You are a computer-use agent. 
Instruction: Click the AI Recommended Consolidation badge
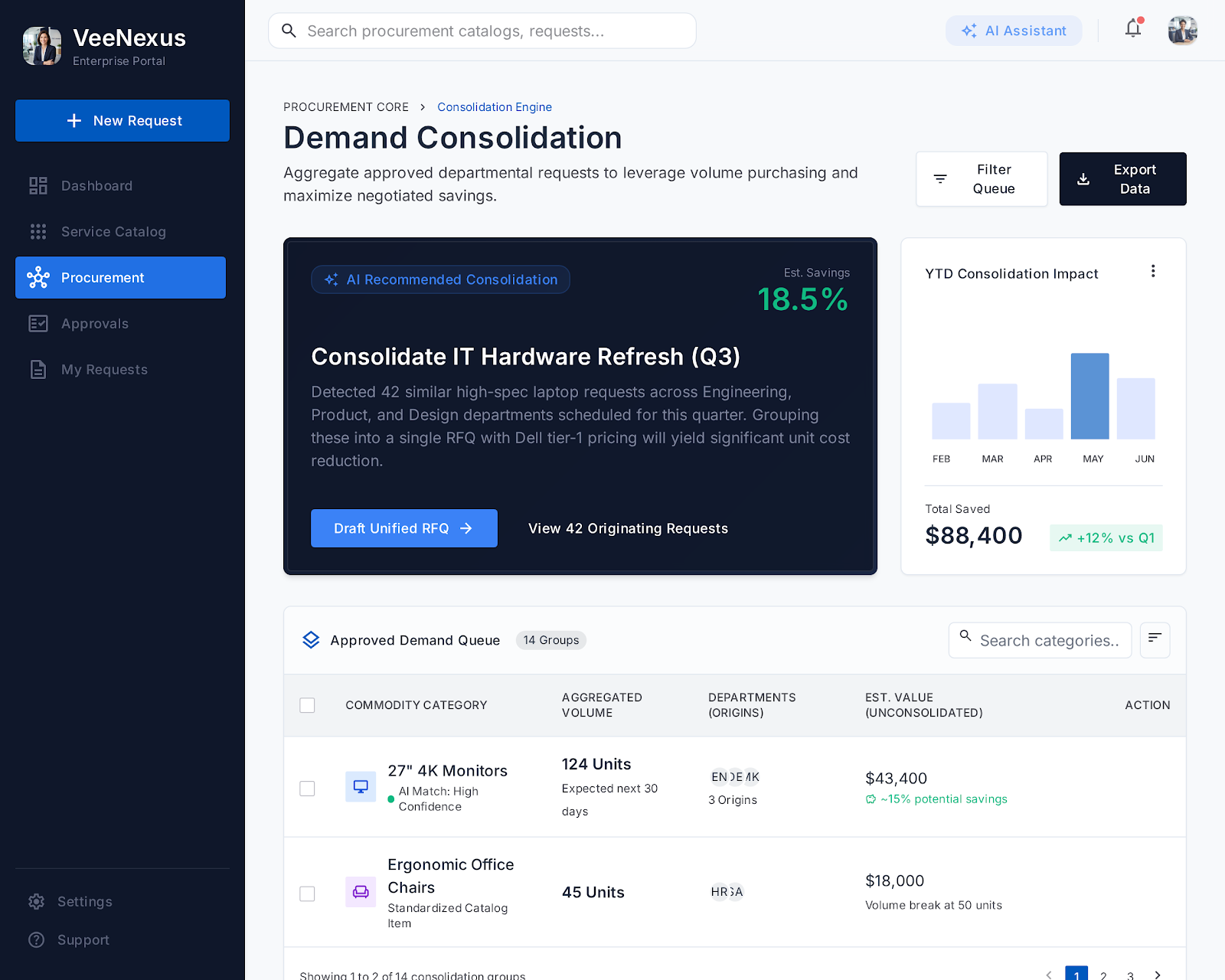tap(440, 279)
